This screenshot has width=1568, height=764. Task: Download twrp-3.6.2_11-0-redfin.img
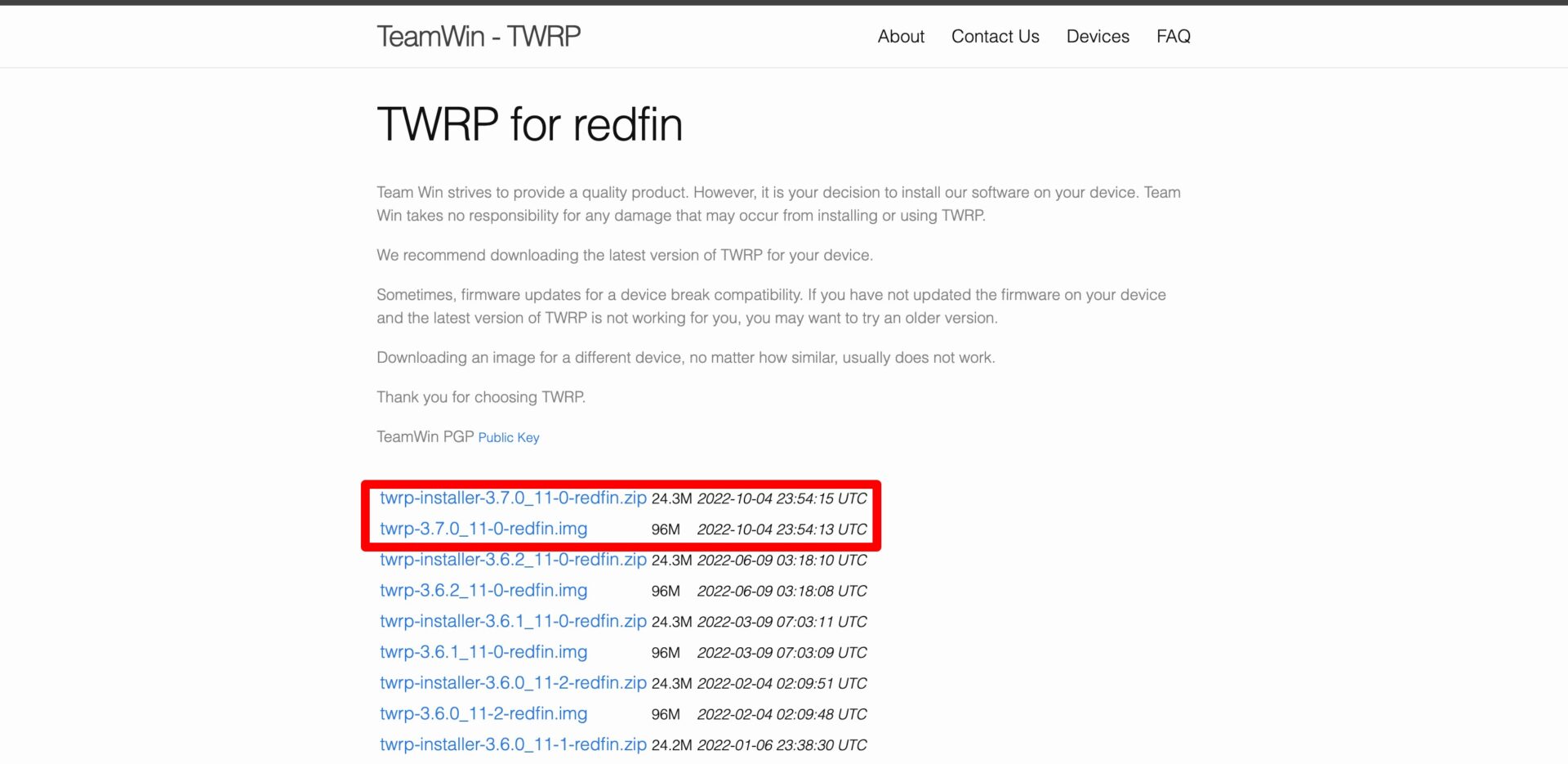(x=483, y=590)
